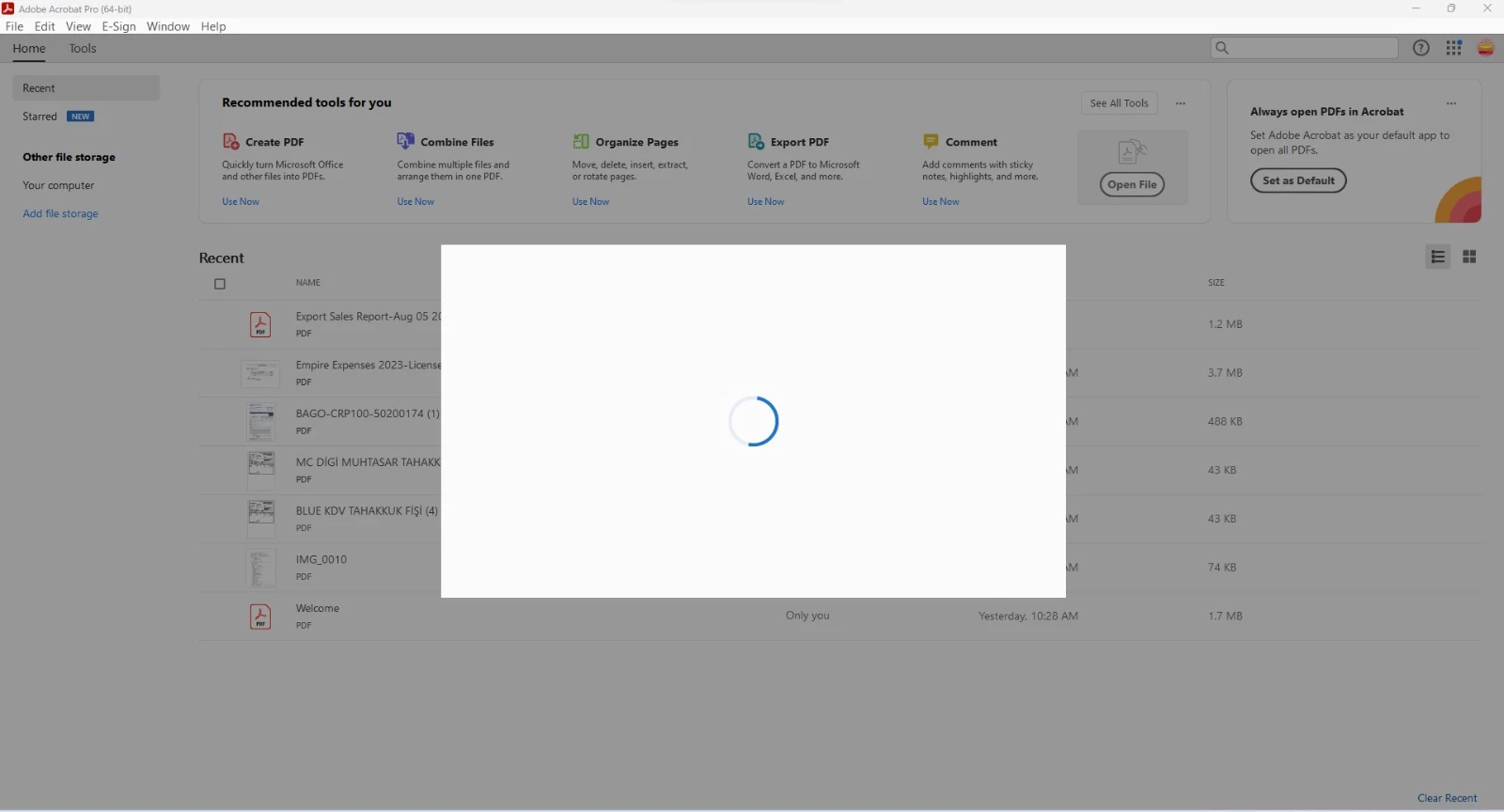Click the Clear Recent link
This screenshot has width=1504, height=812.
[1448, 798]
